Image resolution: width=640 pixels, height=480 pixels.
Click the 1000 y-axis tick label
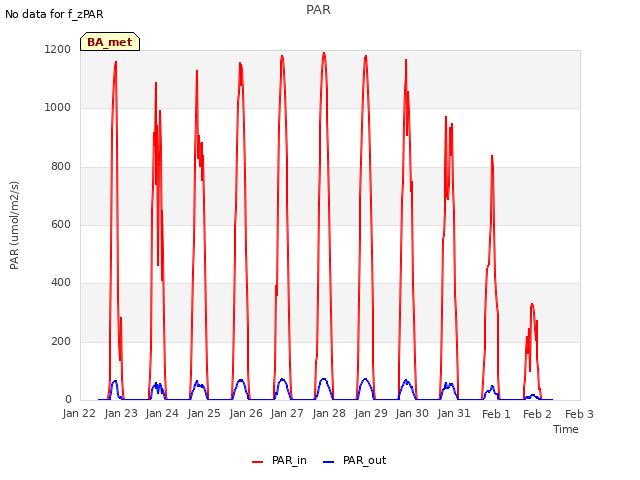point(58,108)
